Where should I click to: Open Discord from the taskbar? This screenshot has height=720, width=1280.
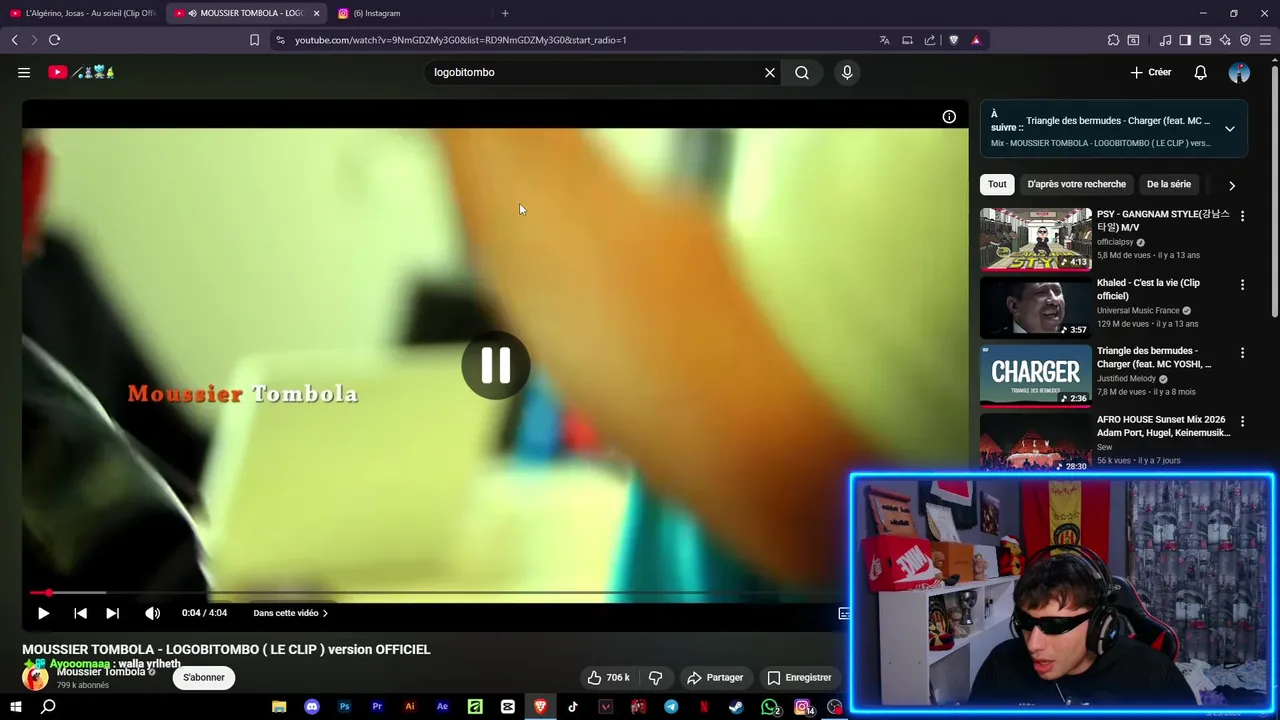tap(311, 707)
